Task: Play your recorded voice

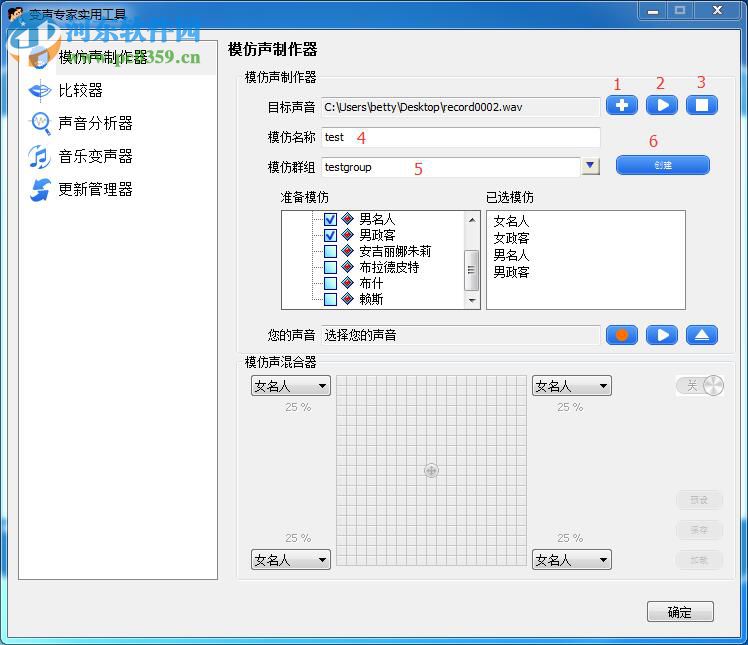Action: pyautogui.click(x=662, y=335)
